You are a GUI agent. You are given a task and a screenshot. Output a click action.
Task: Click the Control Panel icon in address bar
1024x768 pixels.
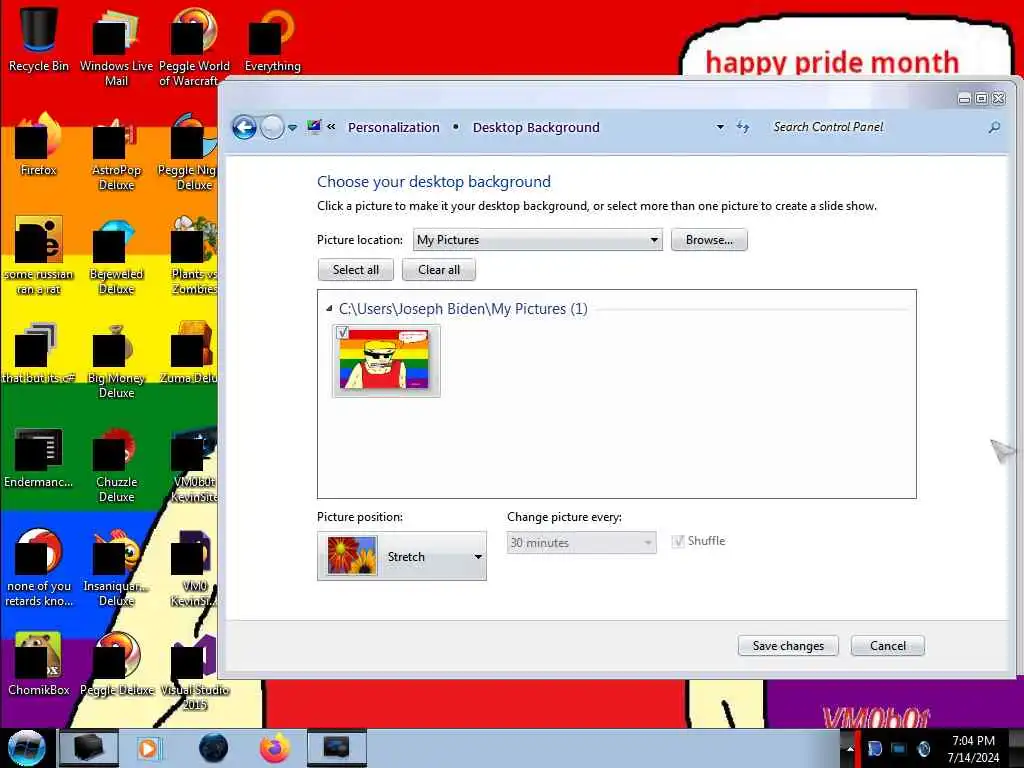(314, 127)
